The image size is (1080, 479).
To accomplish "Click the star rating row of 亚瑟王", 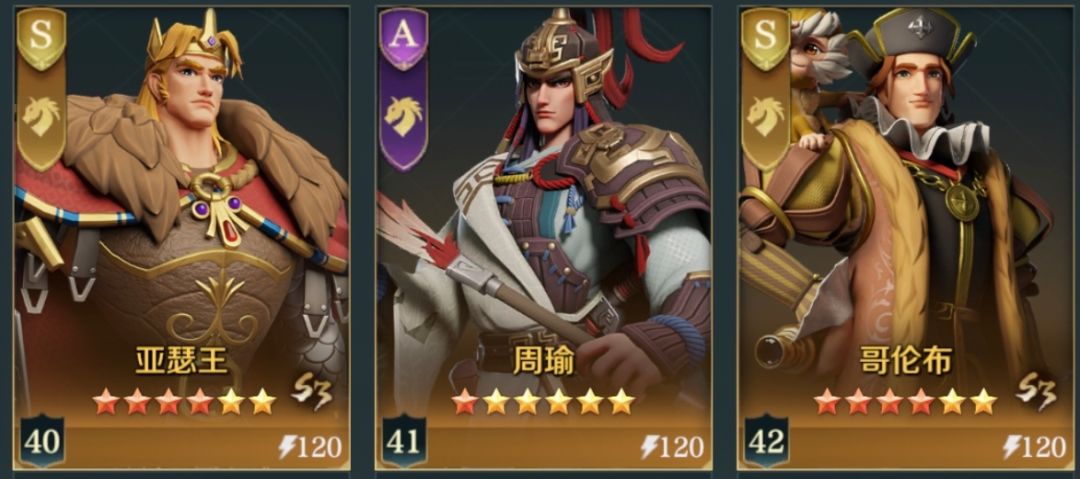I will point(185,401).
